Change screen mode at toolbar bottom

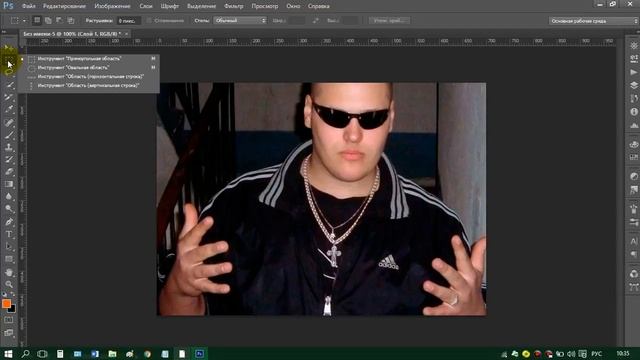pos(9,333)
